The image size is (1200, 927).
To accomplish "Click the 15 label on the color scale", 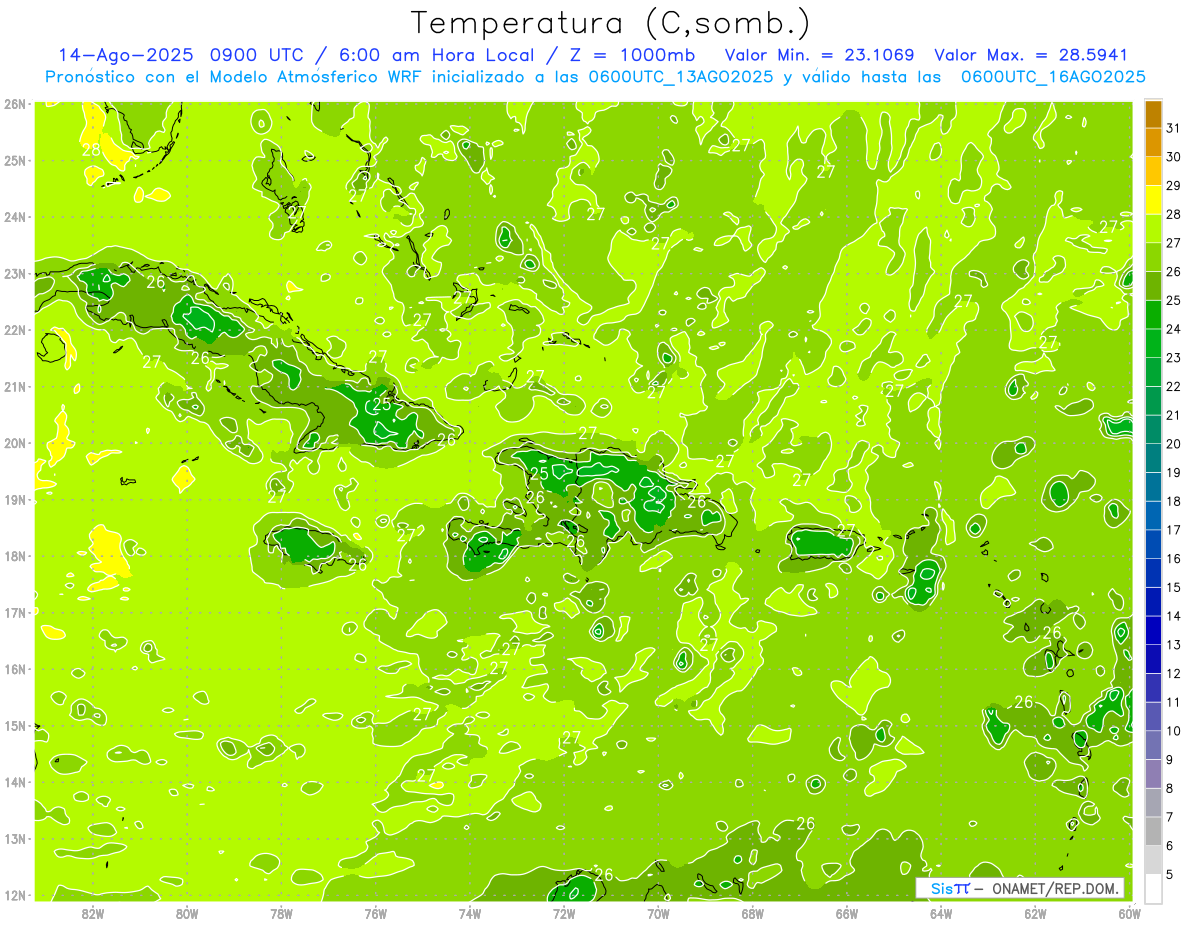I will (x=1174, y=587).
